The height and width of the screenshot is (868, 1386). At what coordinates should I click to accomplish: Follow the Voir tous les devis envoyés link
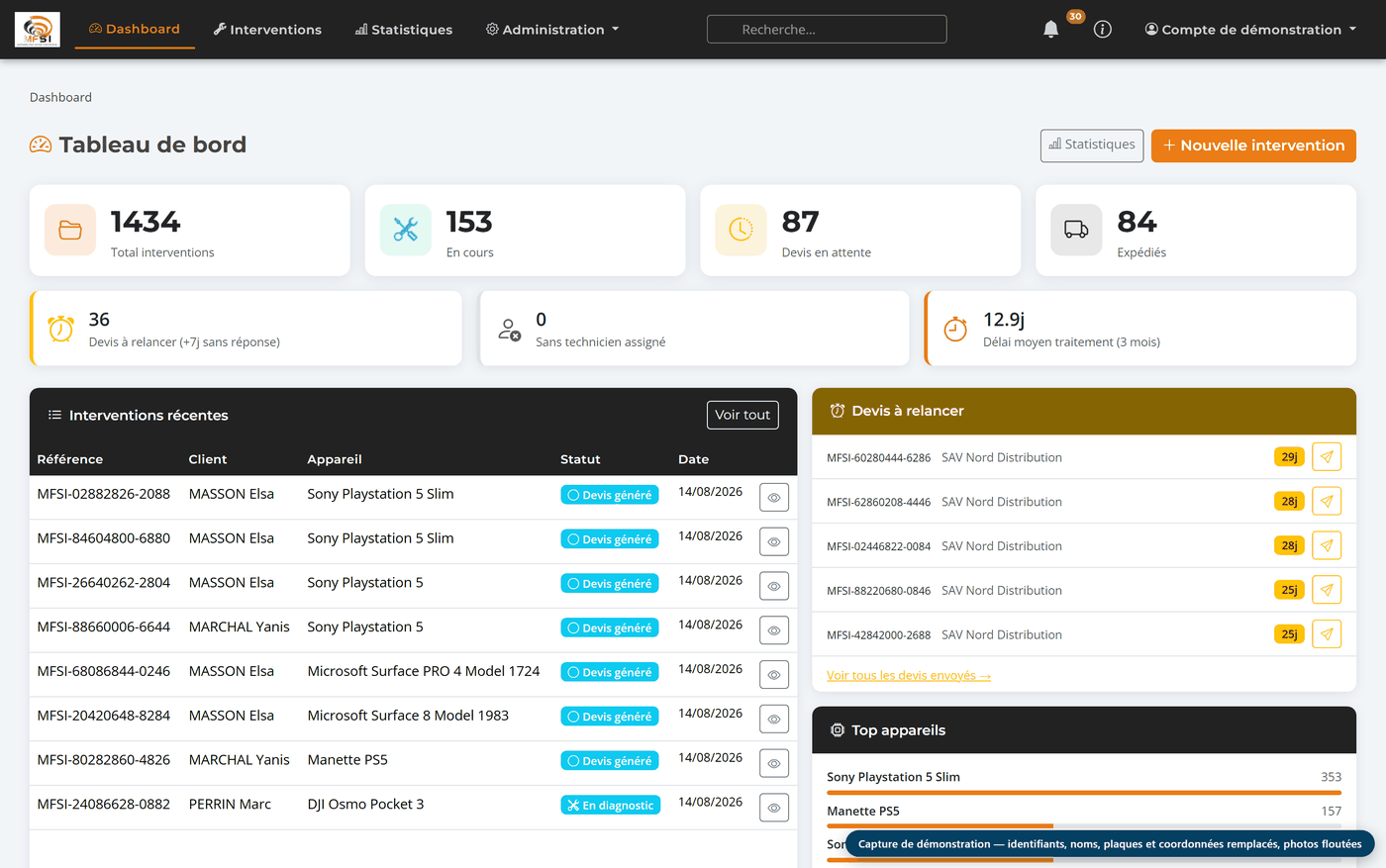[x=909, y=676]
